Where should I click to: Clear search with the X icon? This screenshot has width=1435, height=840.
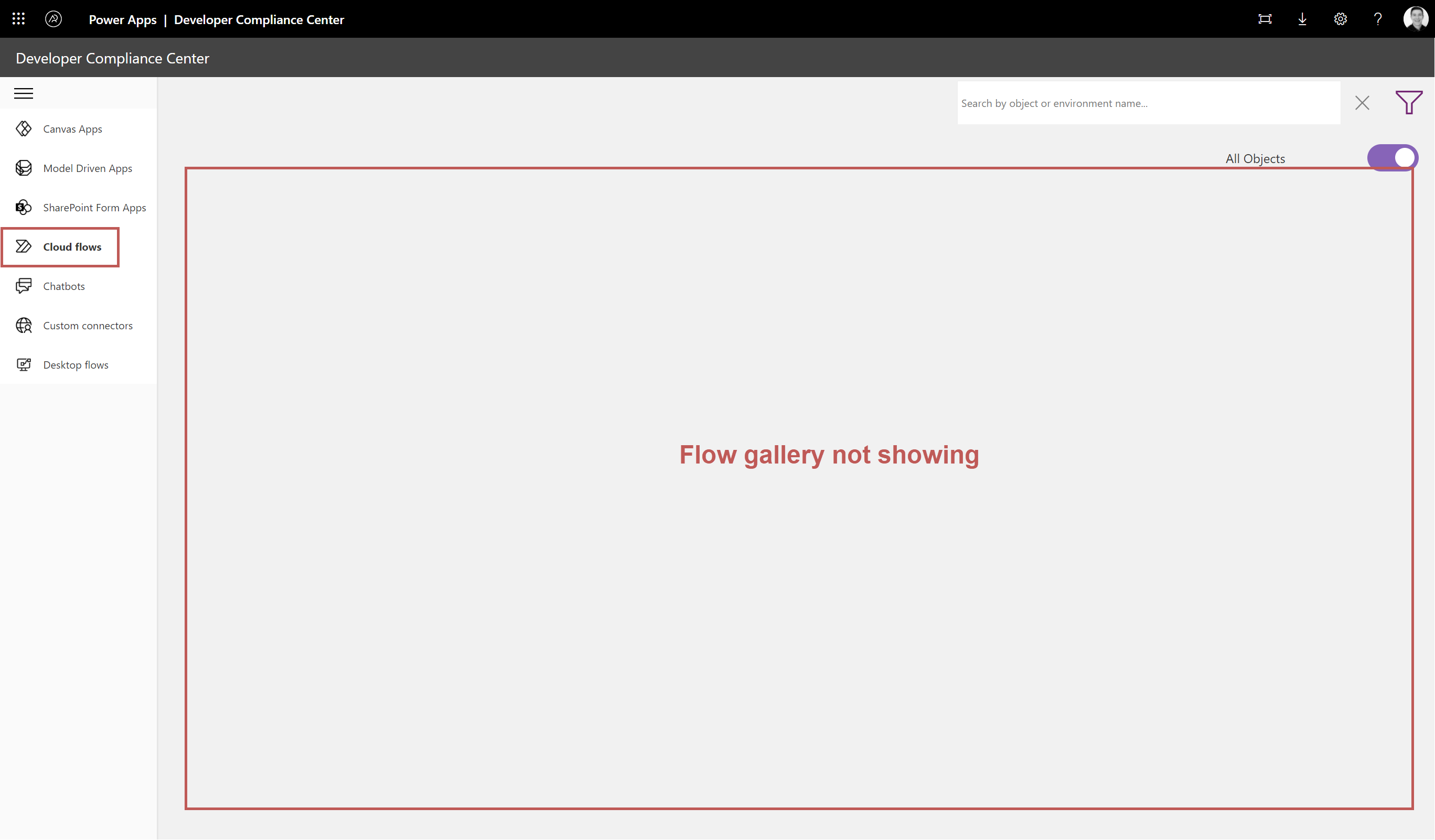pos(1363,102)
